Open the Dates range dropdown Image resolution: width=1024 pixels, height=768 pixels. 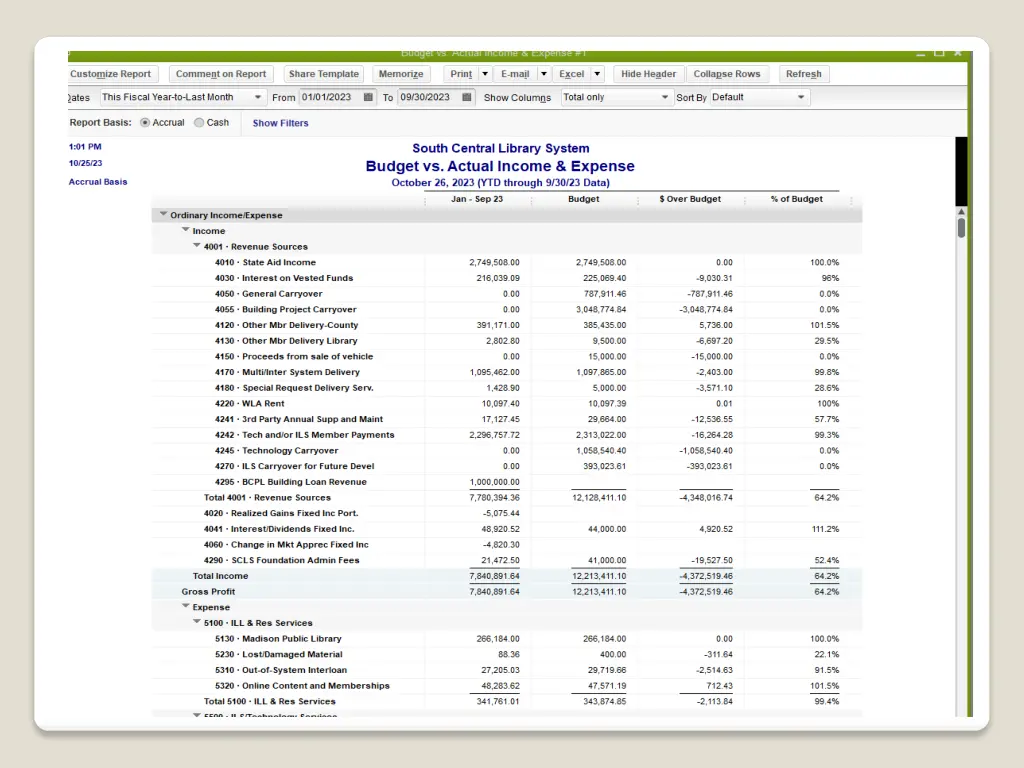[257, 97]
